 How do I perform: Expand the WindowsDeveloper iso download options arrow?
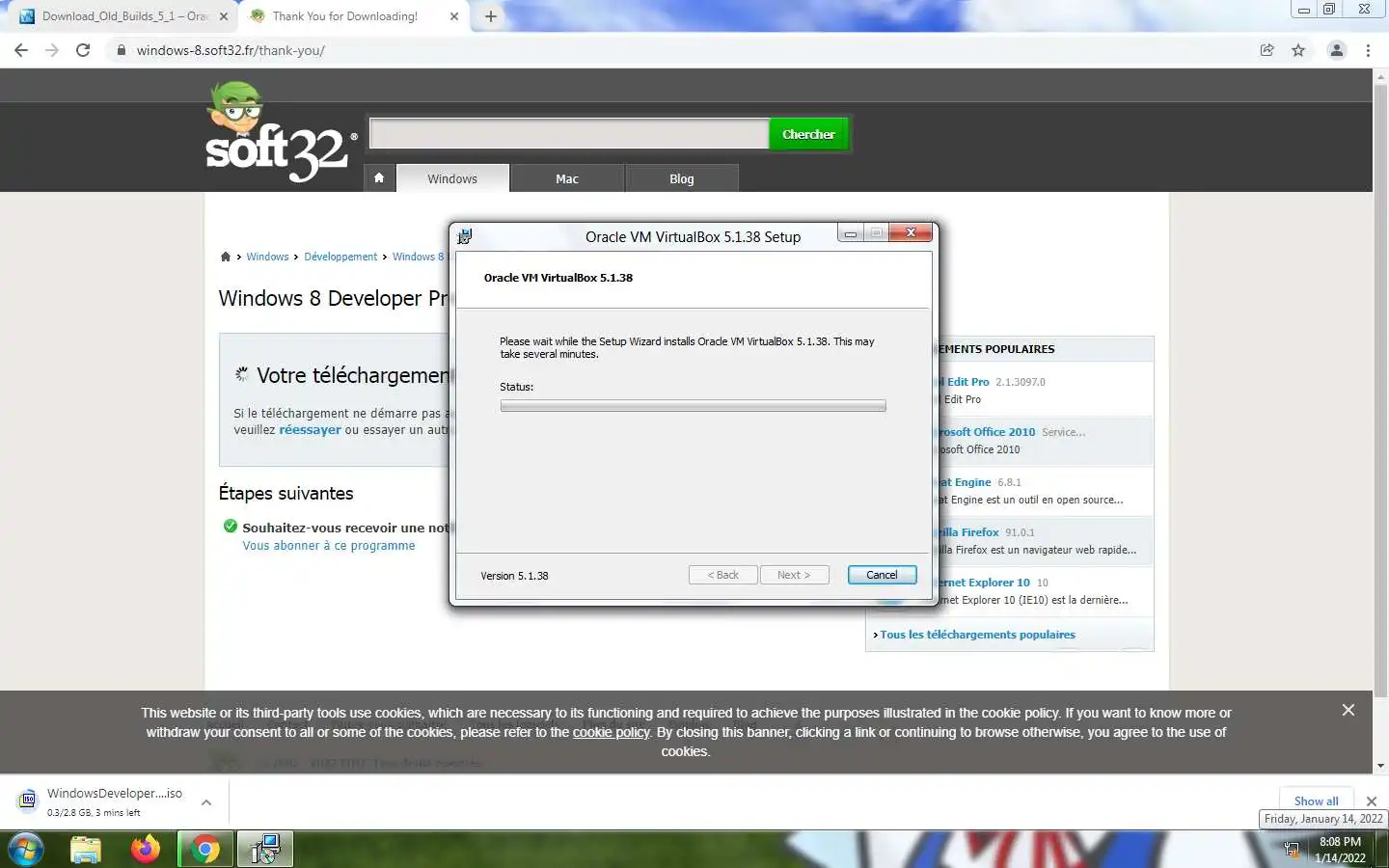[x=205, y=801]
